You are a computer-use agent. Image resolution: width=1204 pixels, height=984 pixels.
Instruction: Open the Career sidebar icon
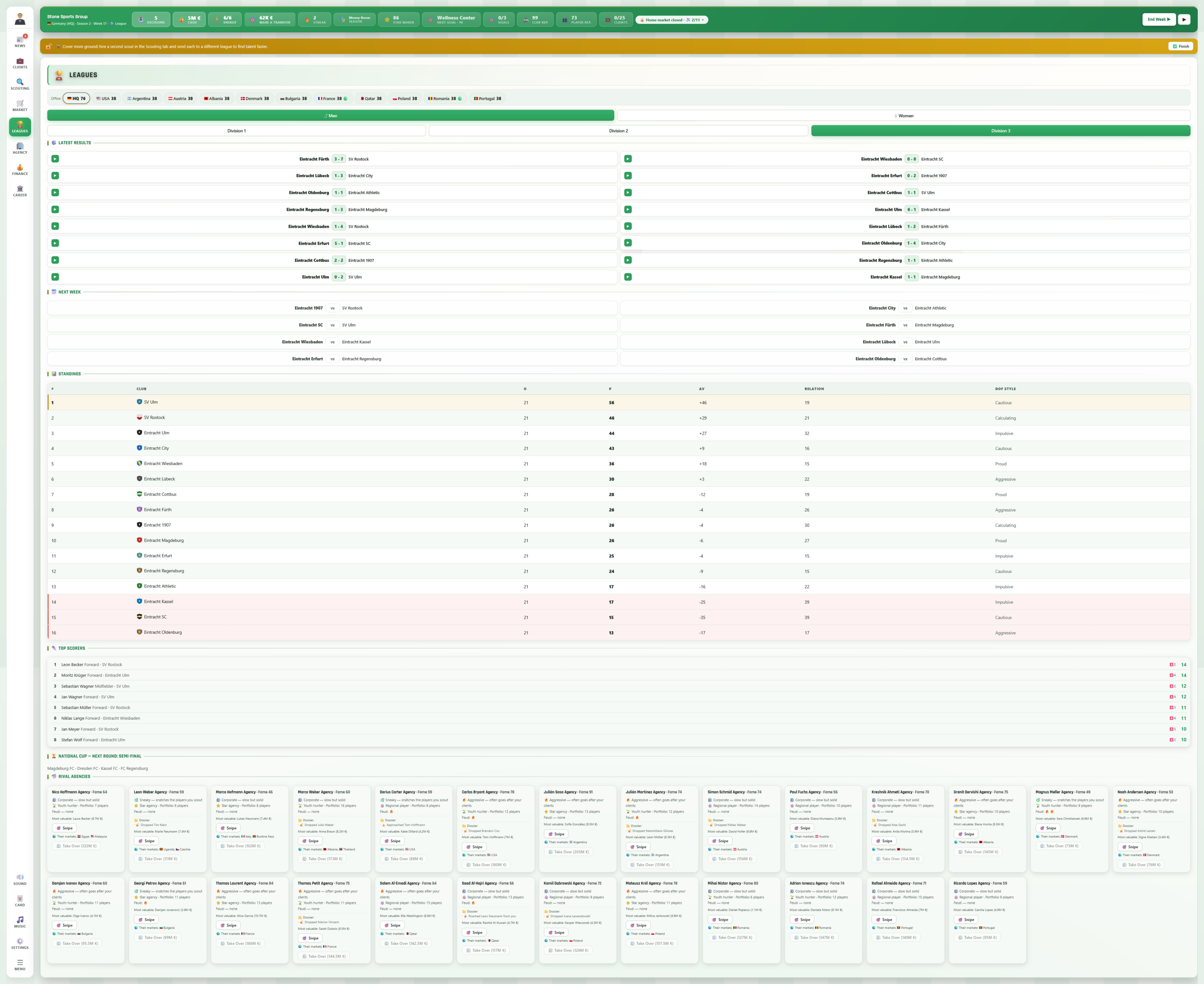(x=20, y=191)
